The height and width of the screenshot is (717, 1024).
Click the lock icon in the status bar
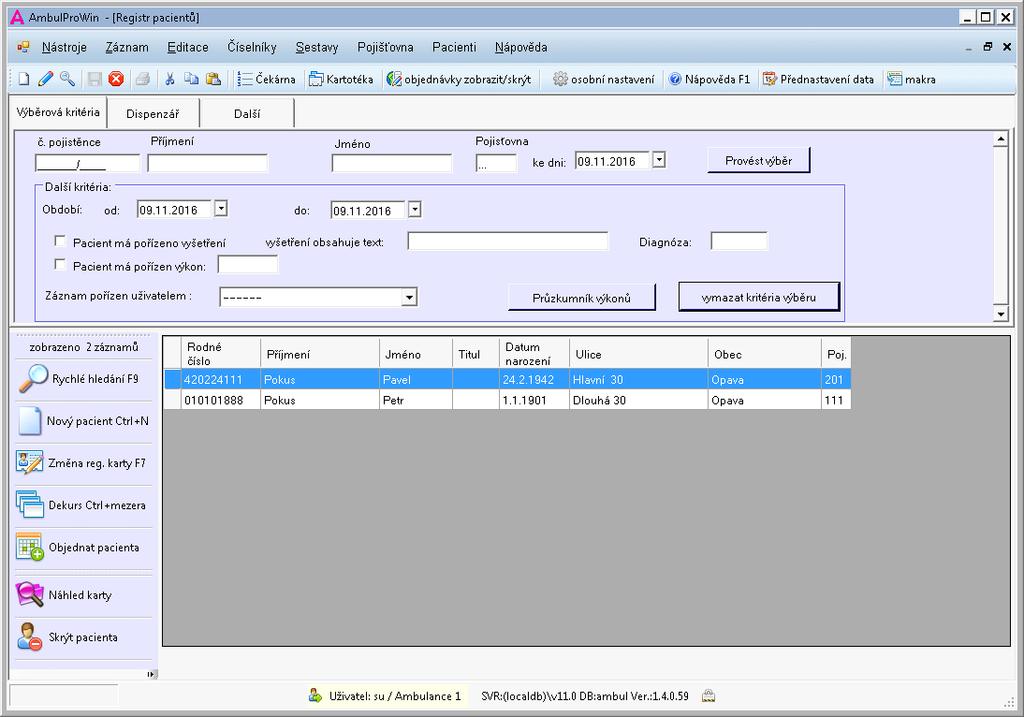(708, 696)
